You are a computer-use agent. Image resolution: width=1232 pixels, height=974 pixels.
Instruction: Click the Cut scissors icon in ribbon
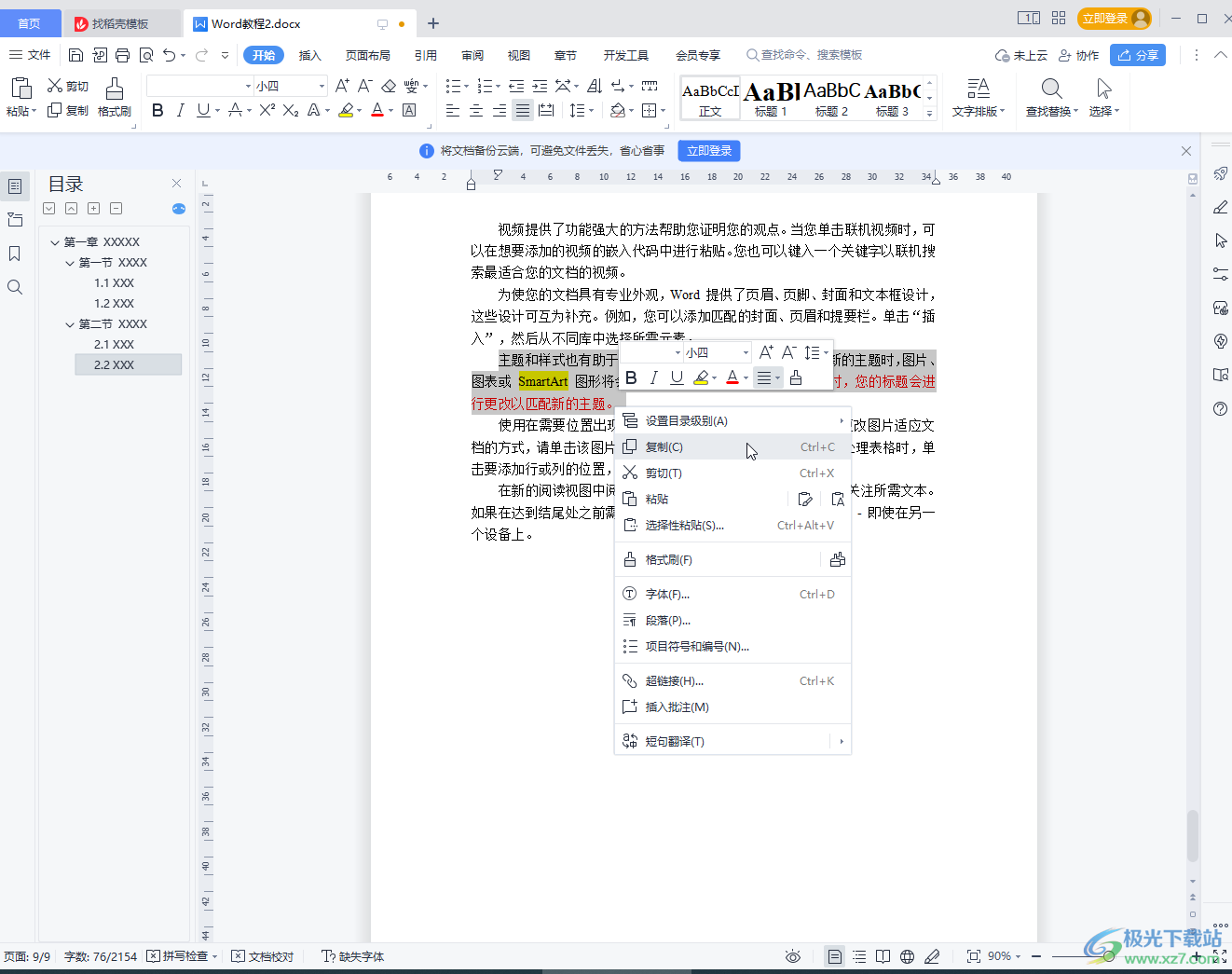pyautogui.click(x=55, y=86)
